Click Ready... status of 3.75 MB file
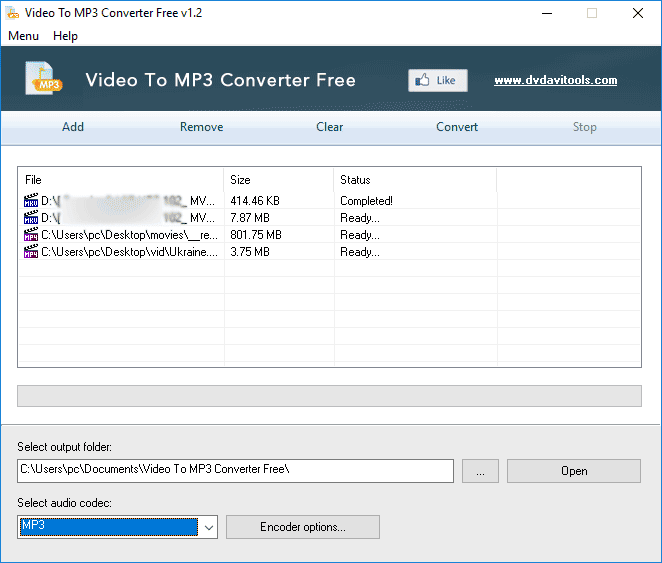 tap(360, 252)
